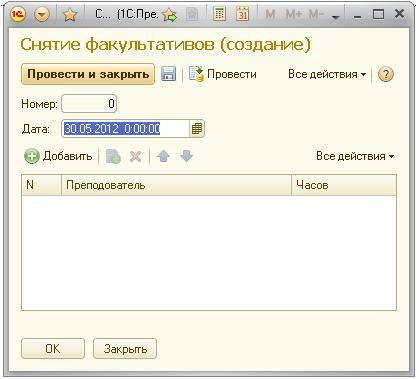Click the M memory button
The width and height of the screenshot is (417, 379).
click(270, 14)
